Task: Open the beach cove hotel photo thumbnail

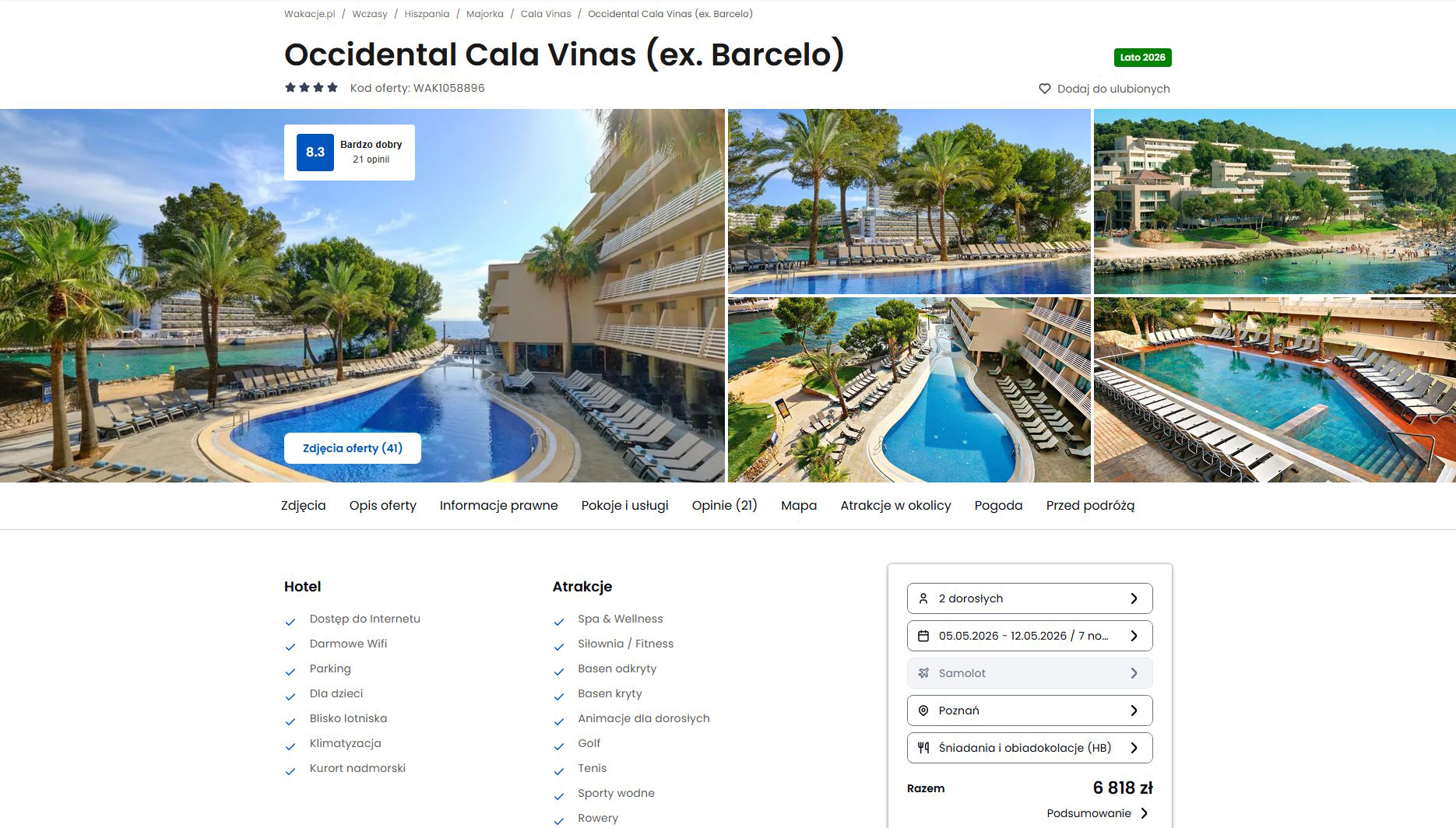Action: (1275, 202)
